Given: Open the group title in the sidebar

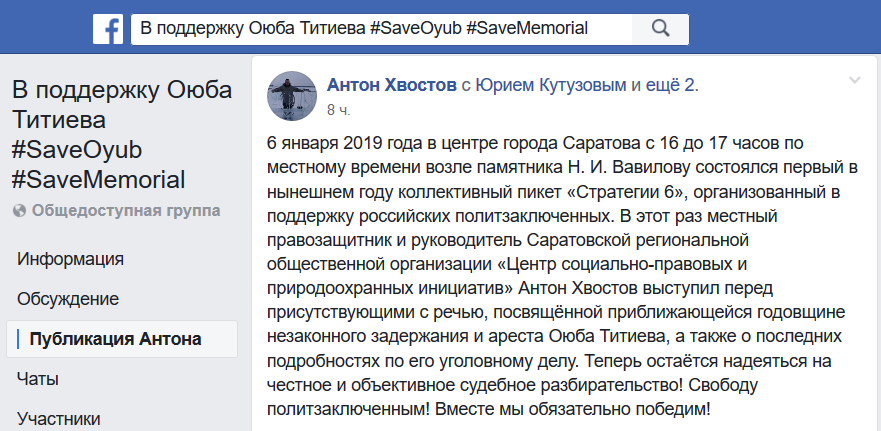Looking at the screenshot, I should pos(122,135).
